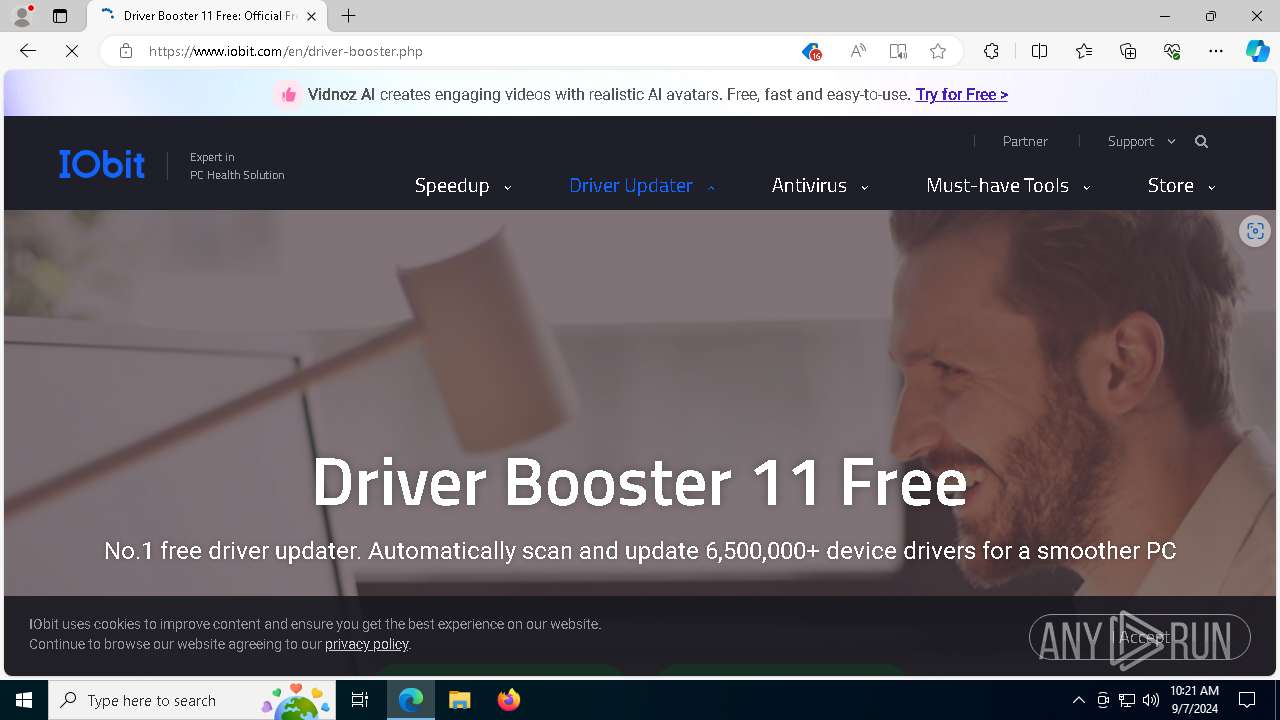Expand the Support dropdown
Viewport: 1280px width, 720px height.
[x=1141, y=142]
